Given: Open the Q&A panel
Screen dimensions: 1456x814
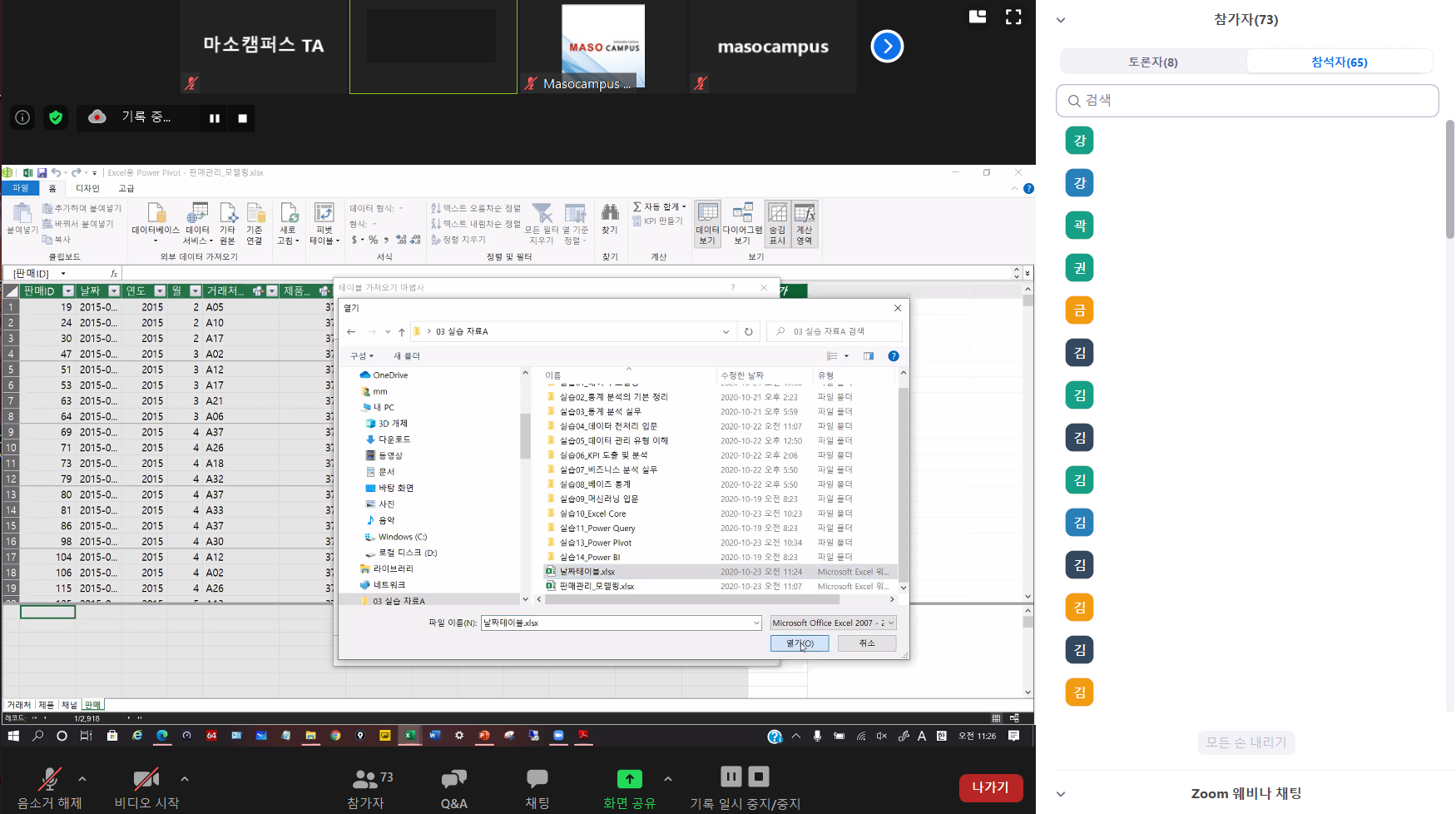Looking at the screenshot, I should 453,787.
